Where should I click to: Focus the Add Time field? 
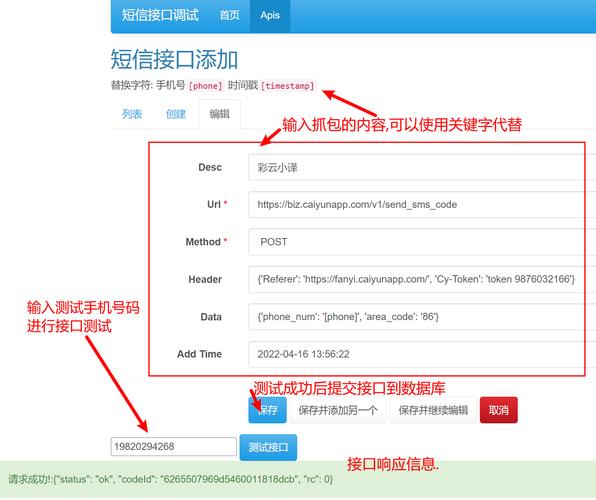pos(422,354)
